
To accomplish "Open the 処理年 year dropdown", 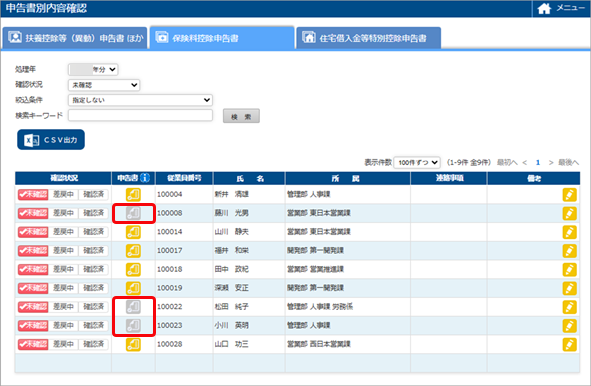I will [x=93, y=69].
